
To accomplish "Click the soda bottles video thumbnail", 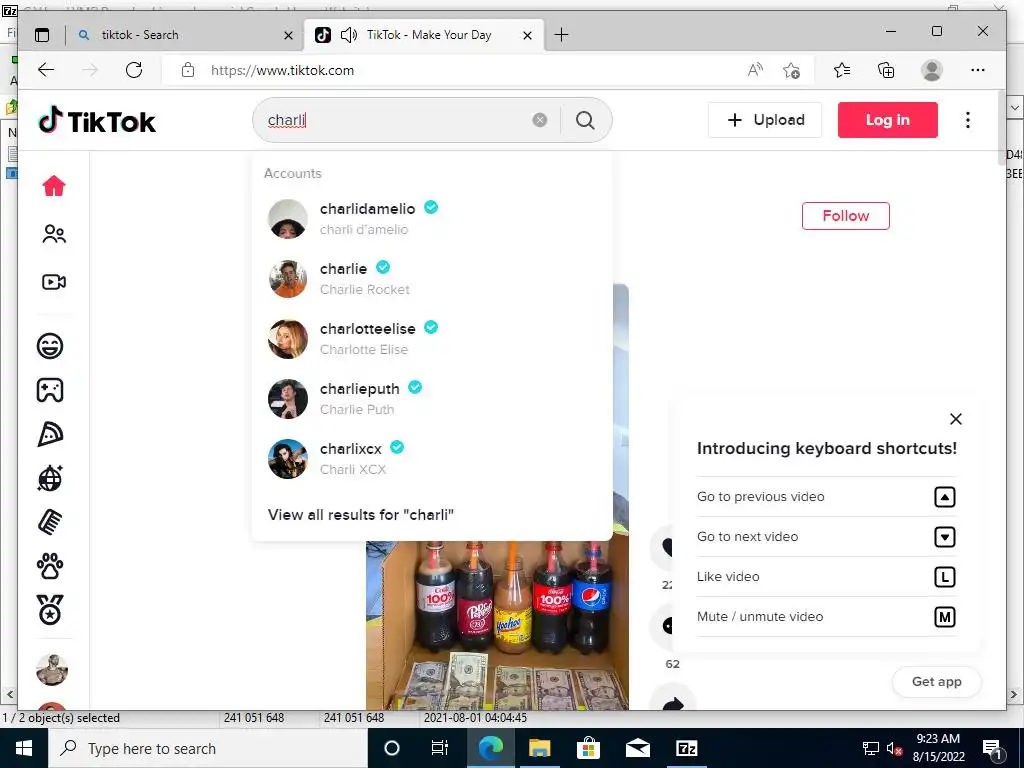I will [x=497, y=626].
